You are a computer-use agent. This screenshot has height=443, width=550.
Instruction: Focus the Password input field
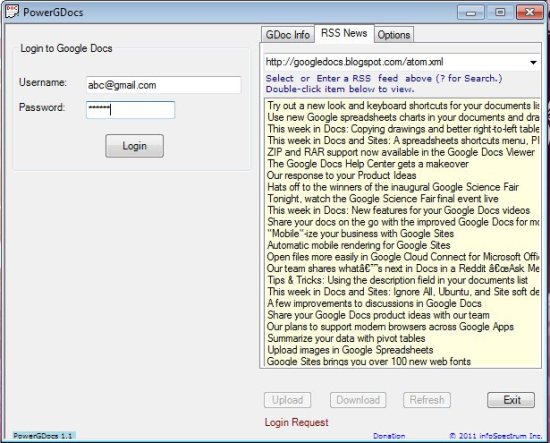[x=130, y=110]
